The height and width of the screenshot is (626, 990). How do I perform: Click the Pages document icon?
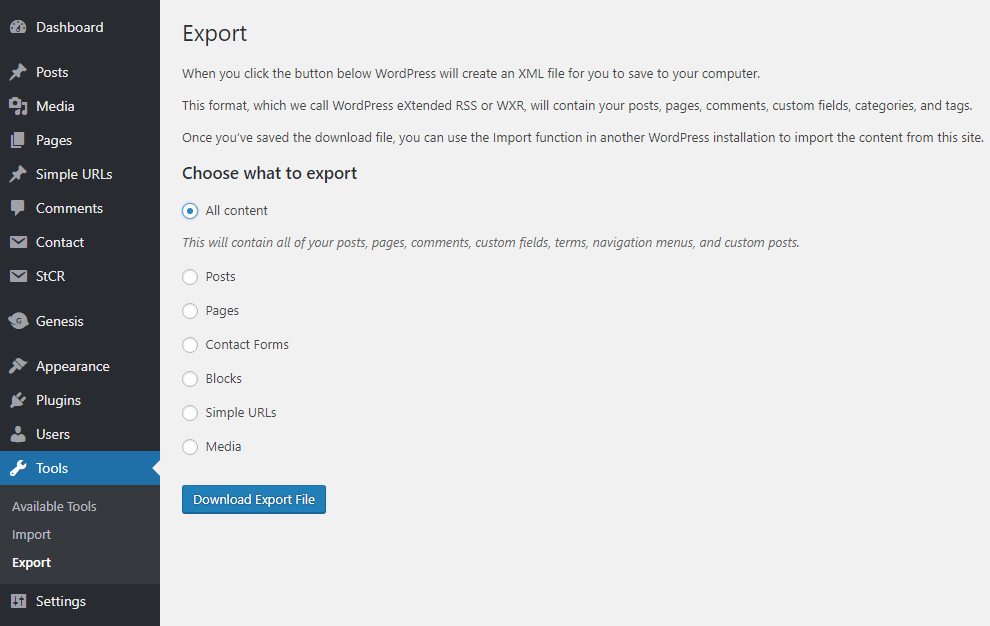pyautogui.click(x=18, y=140)
